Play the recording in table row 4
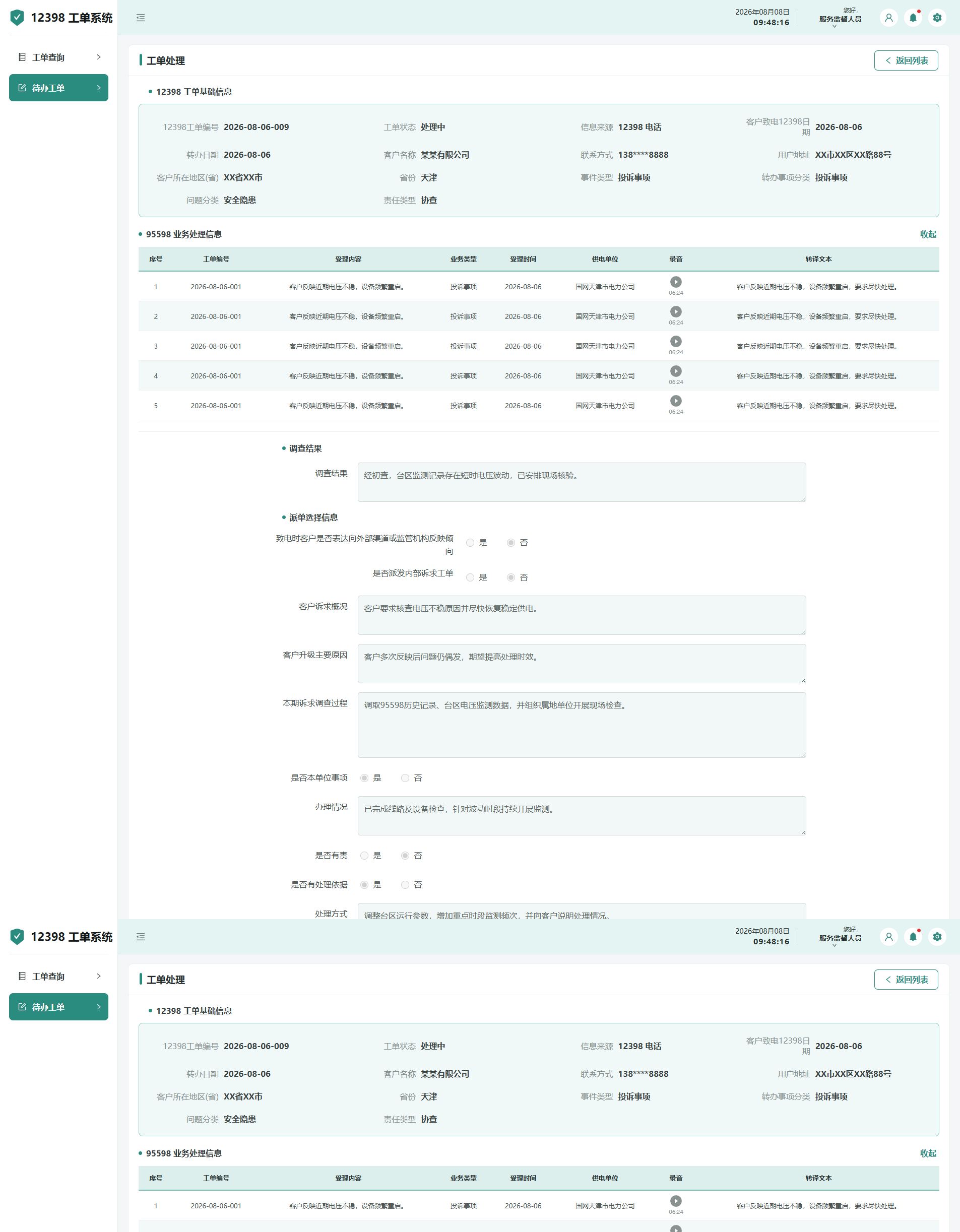Image resolution: width=960 pixels, height=1232 pixels. [x=676, y=371]
